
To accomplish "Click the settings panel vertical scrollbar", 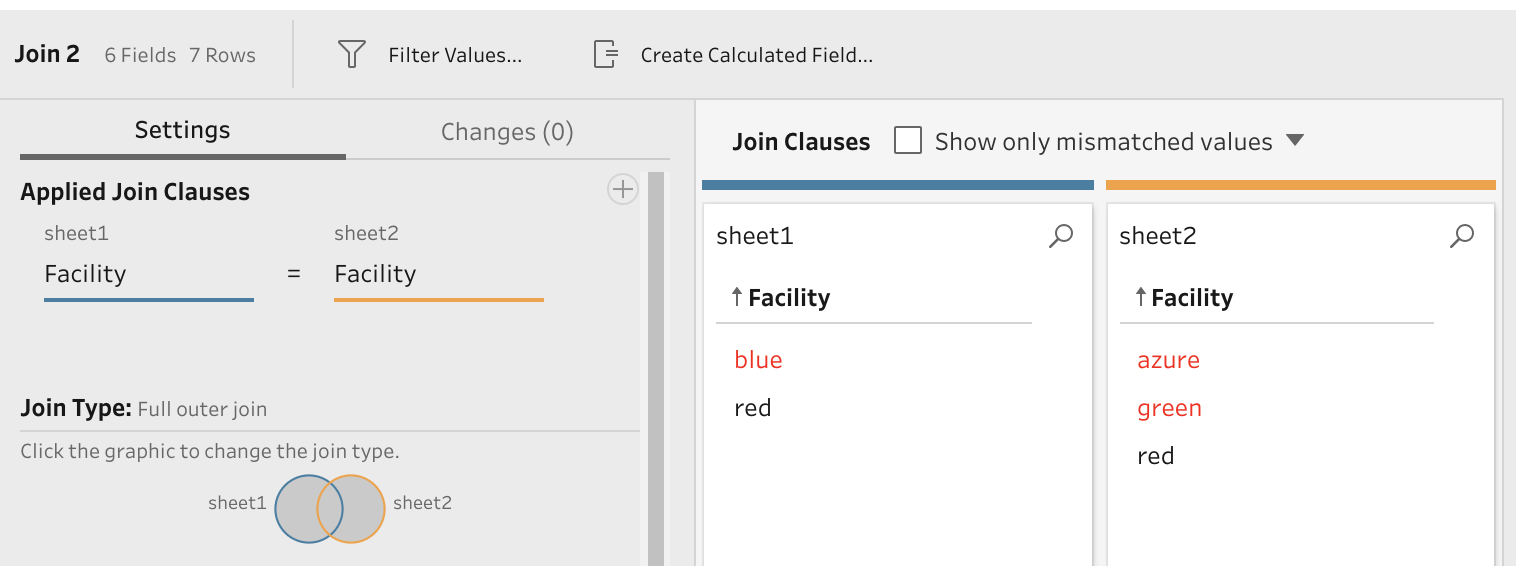I will [x=656, y=370].
